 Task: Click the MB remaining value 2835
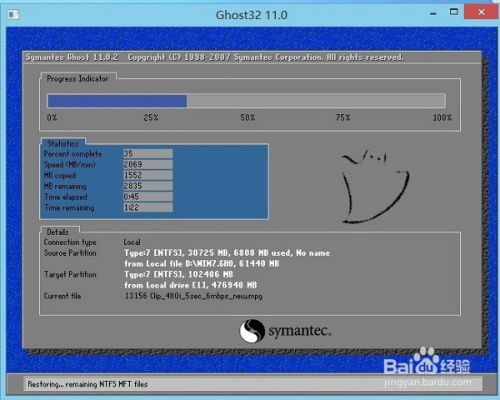coord(148,186)
